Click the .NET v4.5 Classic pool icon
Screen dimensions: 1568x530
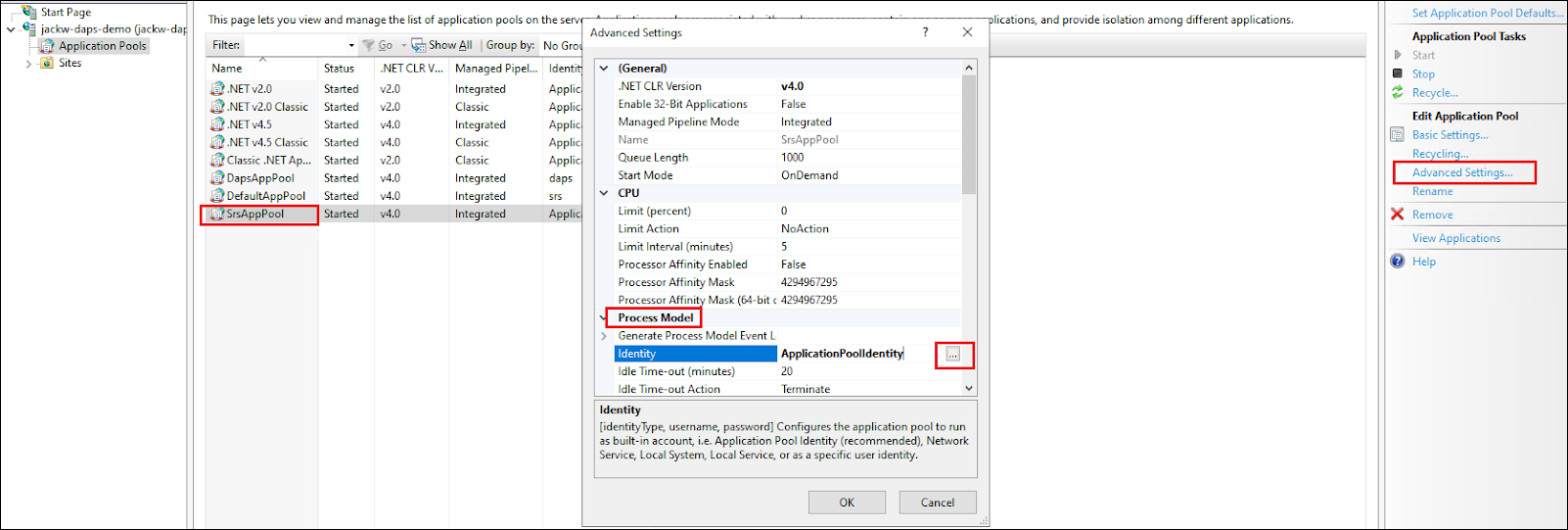pos(217,141)
